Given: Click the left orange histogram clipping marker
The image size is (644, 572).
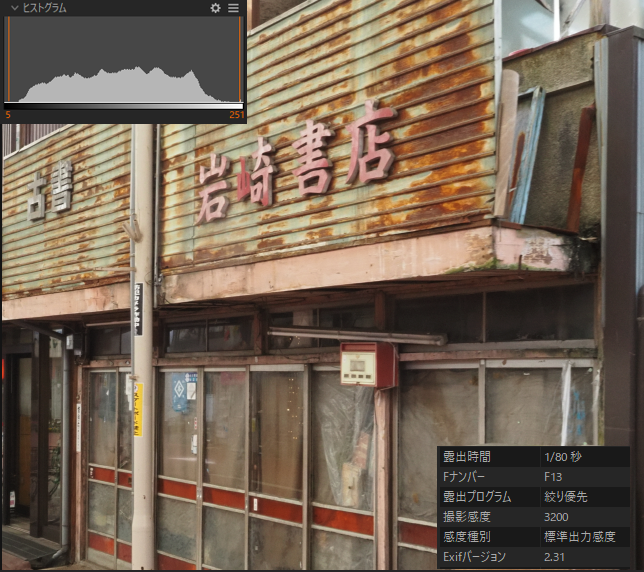Looking at the screenshot, I should 8,59.
